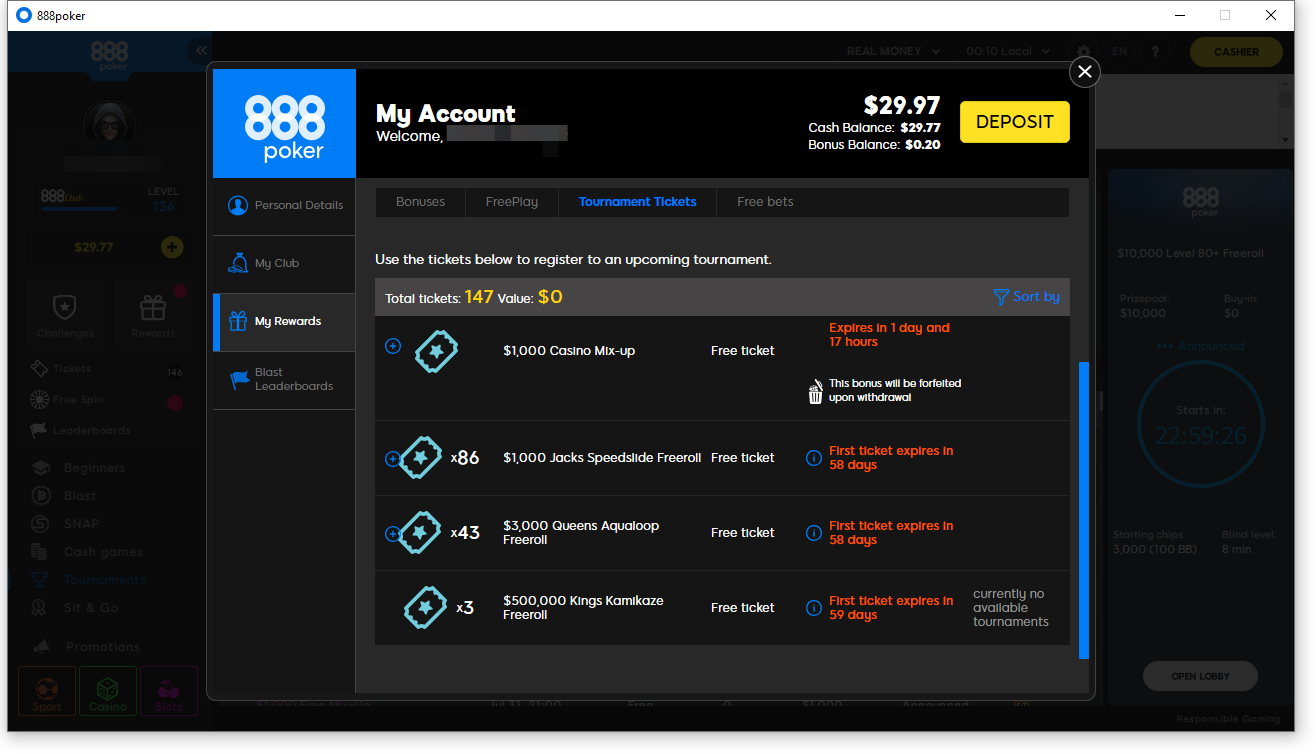The height and width of the screenshot is (754, 1316).
Task: Go to SNAP in lobby menu
Action: click(82, 524)
